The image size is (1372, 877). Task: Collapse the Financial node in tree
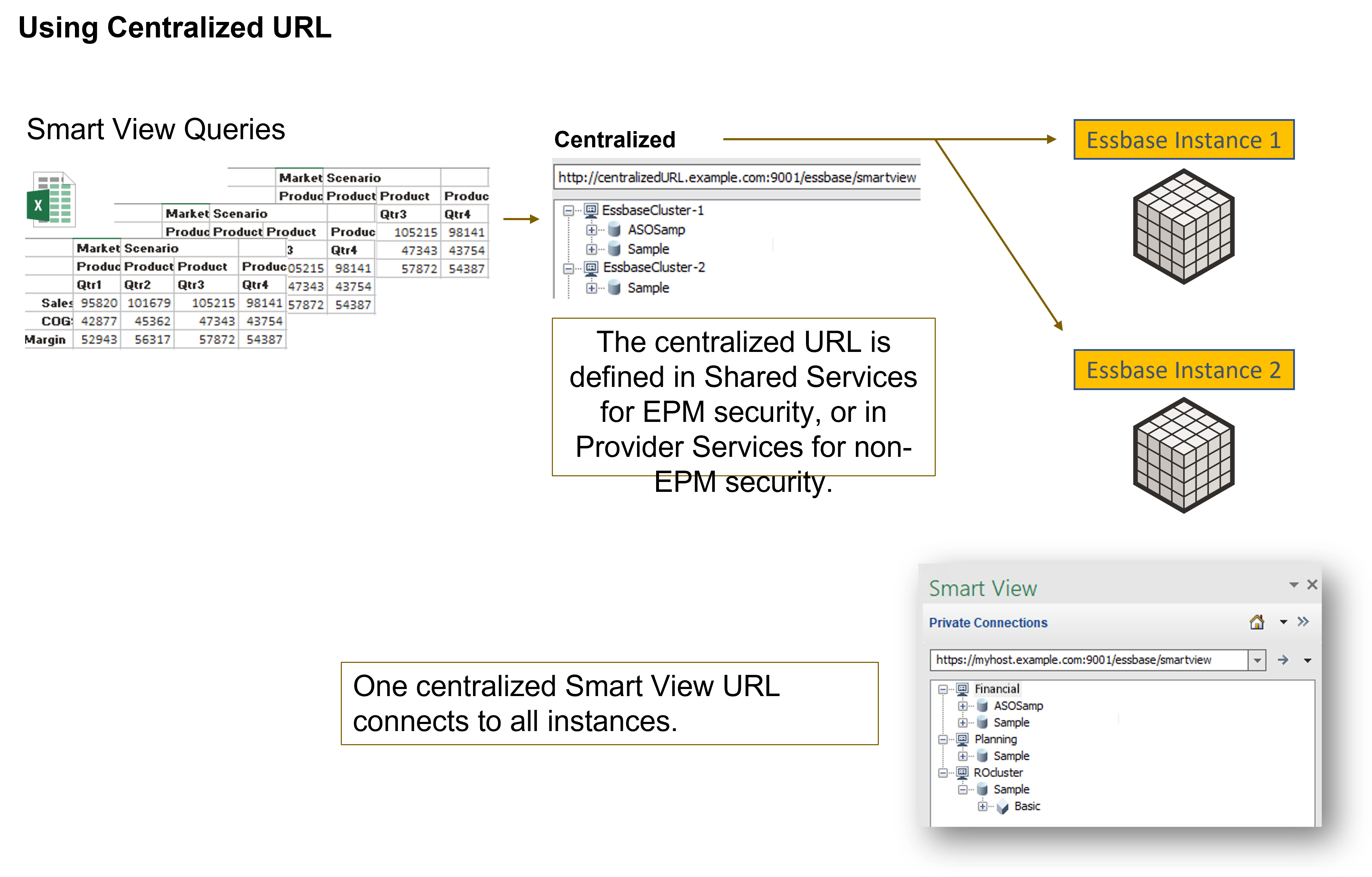pos(943,690)
